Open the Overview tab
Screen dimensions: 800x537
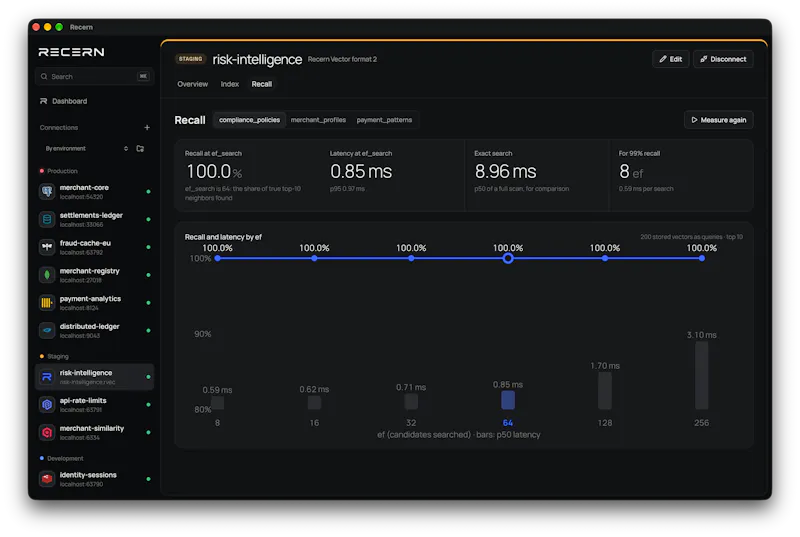(x=192, y=84)
